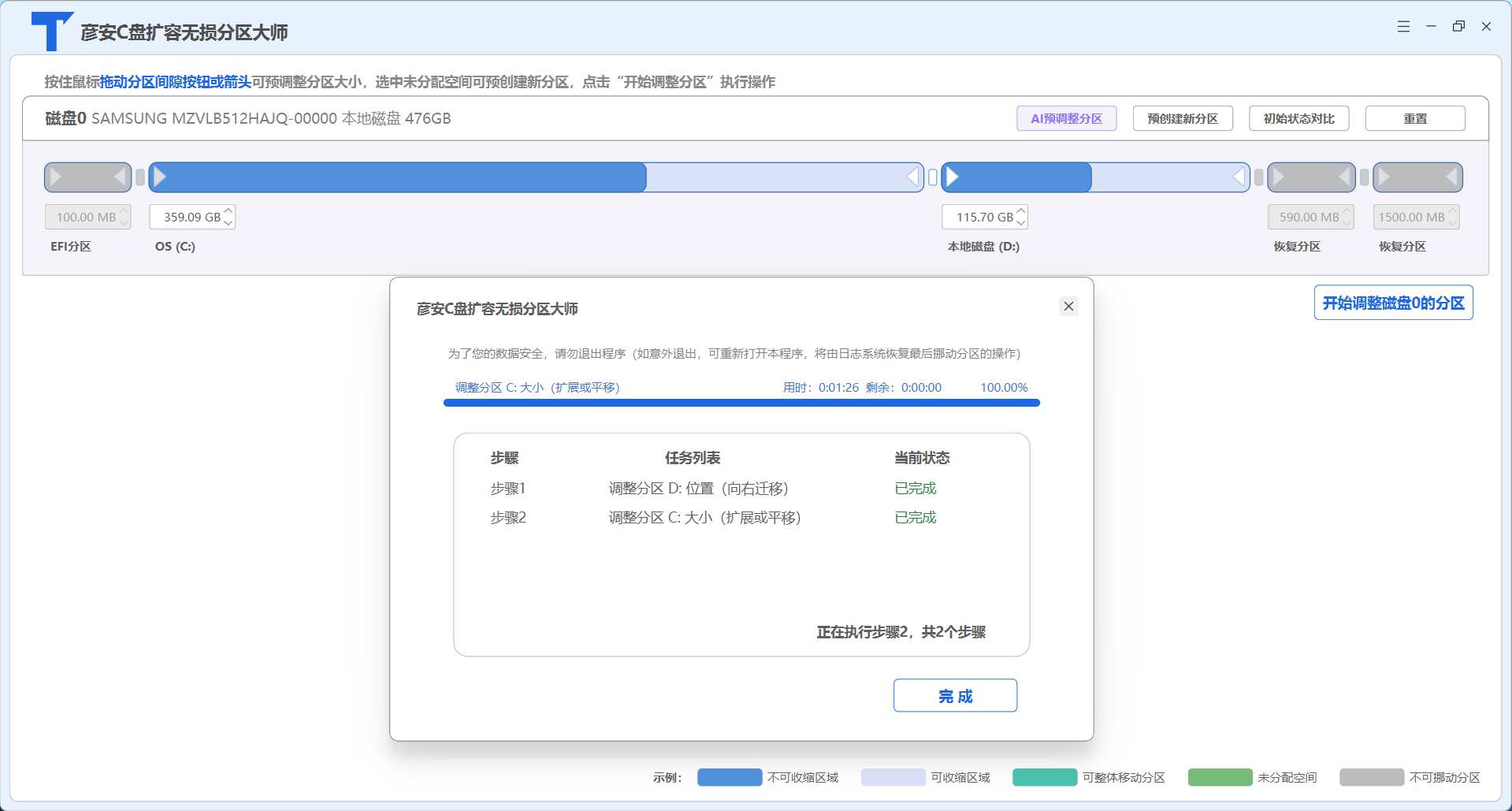Click the right arrow of the EFI partition block
Viewport: 1512px width, 811px height.
(x=121, y=177)
